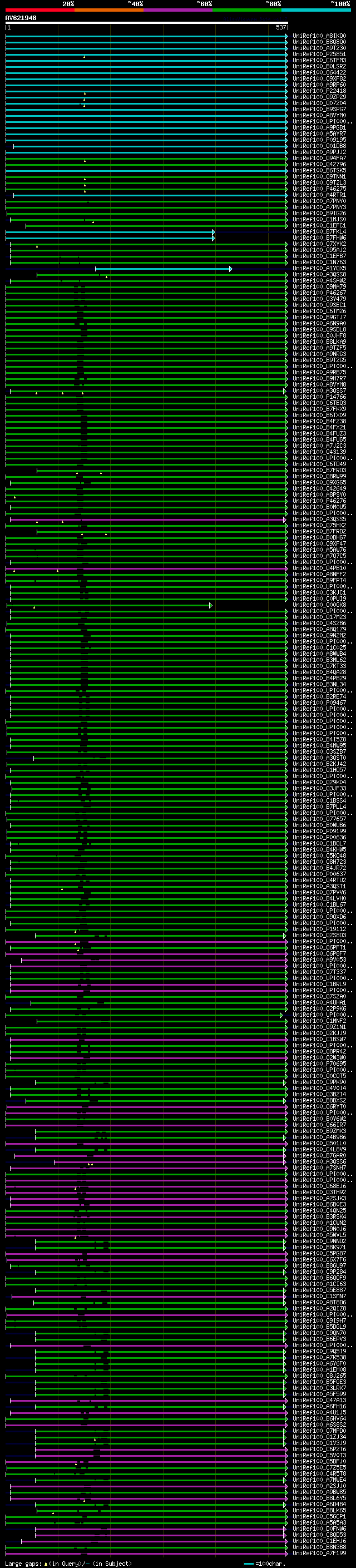Open hit UniRef100_P22418

pos(319,91)
